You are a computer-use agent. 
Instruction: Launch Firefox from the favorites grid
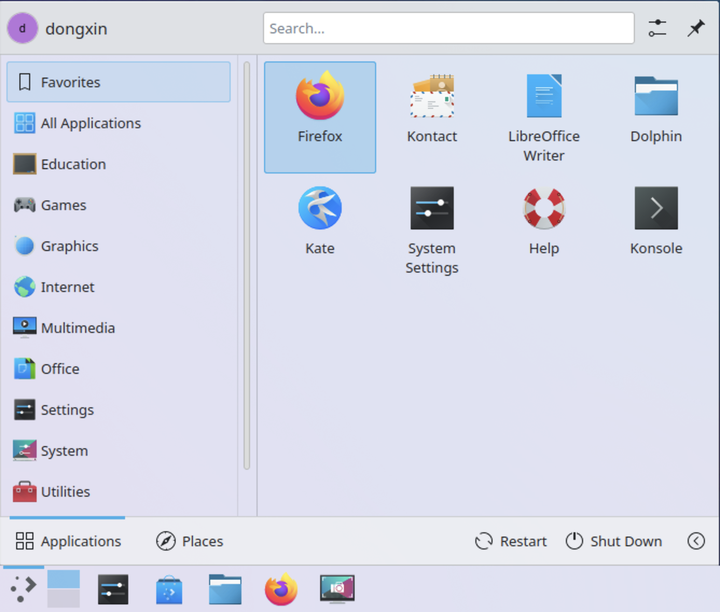tap(320, 118)
